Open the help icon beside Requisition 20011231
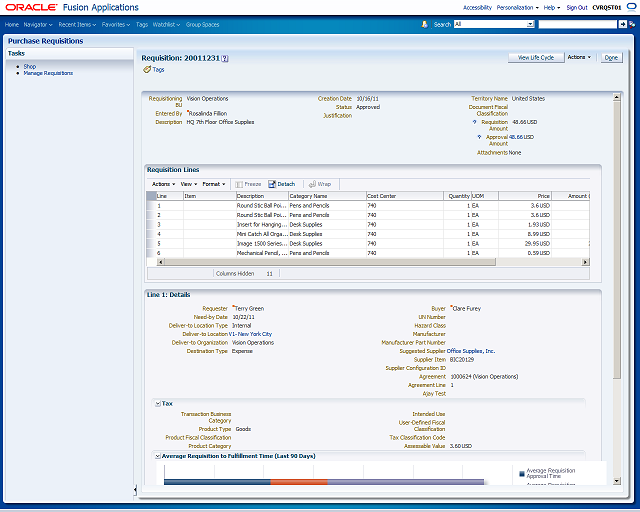Viewport: 640px width, 512px height. [x=225, y=59]
